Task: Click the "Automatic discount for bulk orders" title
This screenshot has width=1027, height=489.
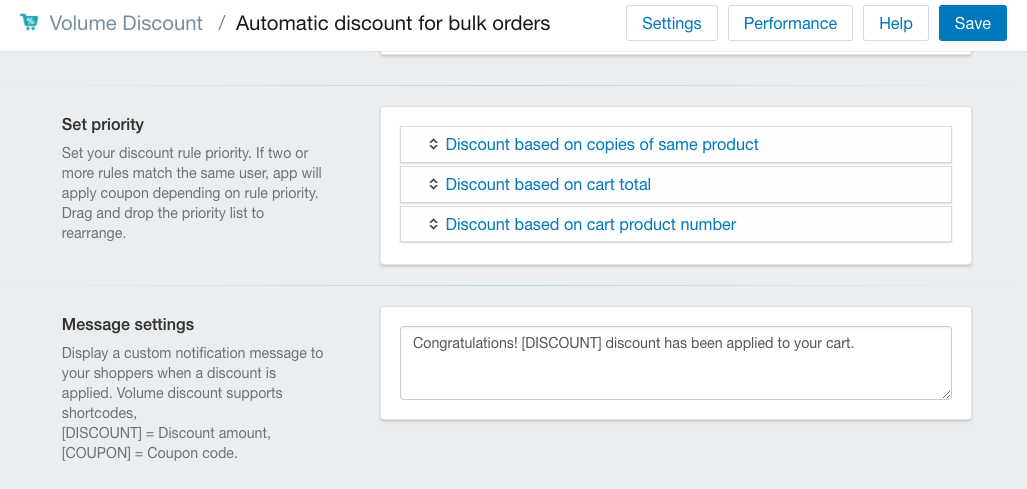Action: click(x=393, y=23)
